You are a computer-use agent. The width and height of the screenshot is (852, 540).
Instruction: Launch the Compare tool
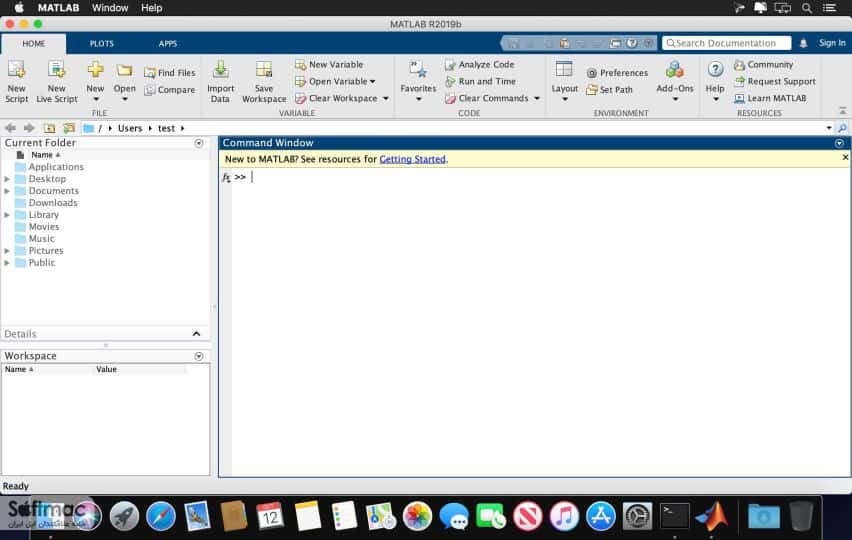[170, 90]
